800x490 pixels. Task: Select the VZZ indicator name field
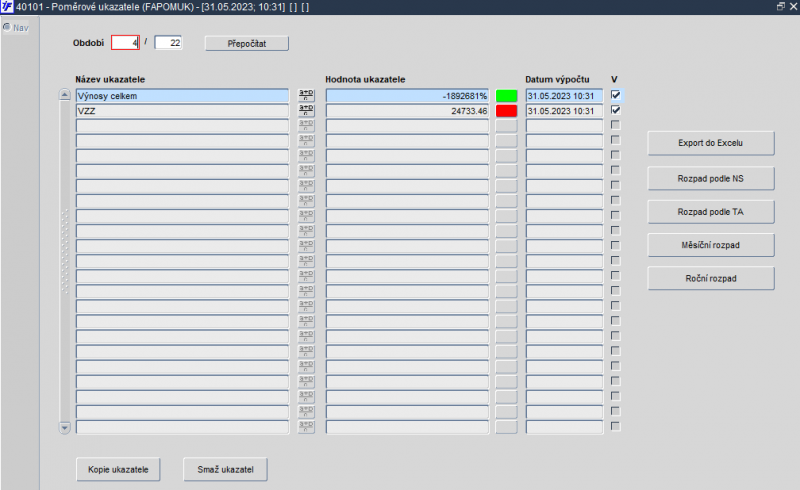(183, 111)
